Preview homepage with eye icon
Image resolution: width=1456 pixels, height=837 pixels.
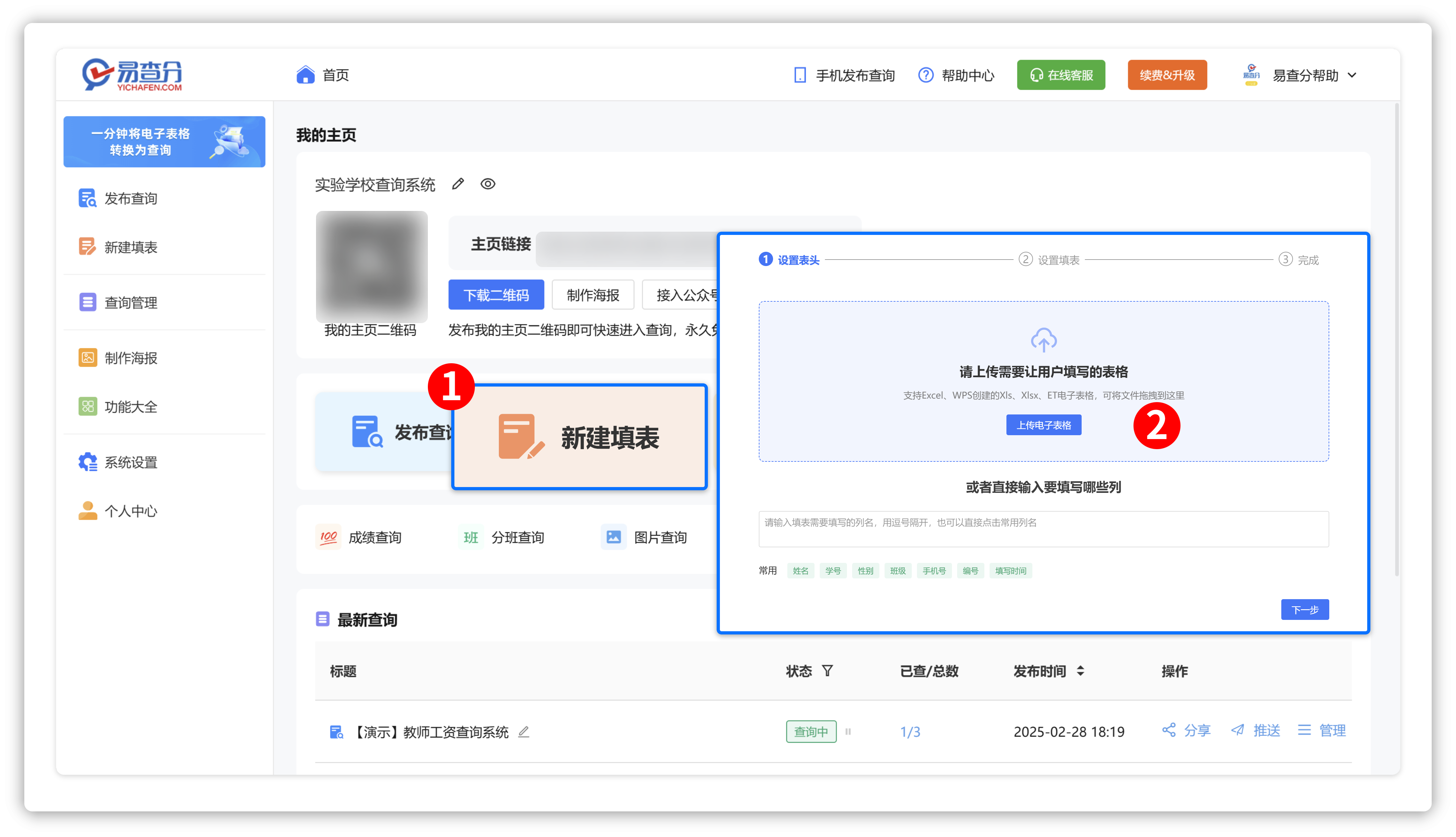click(487, 184)
